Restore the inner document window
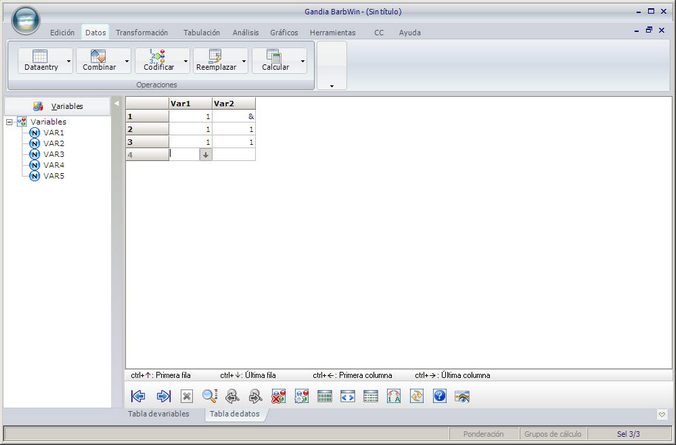 [649, 30]
